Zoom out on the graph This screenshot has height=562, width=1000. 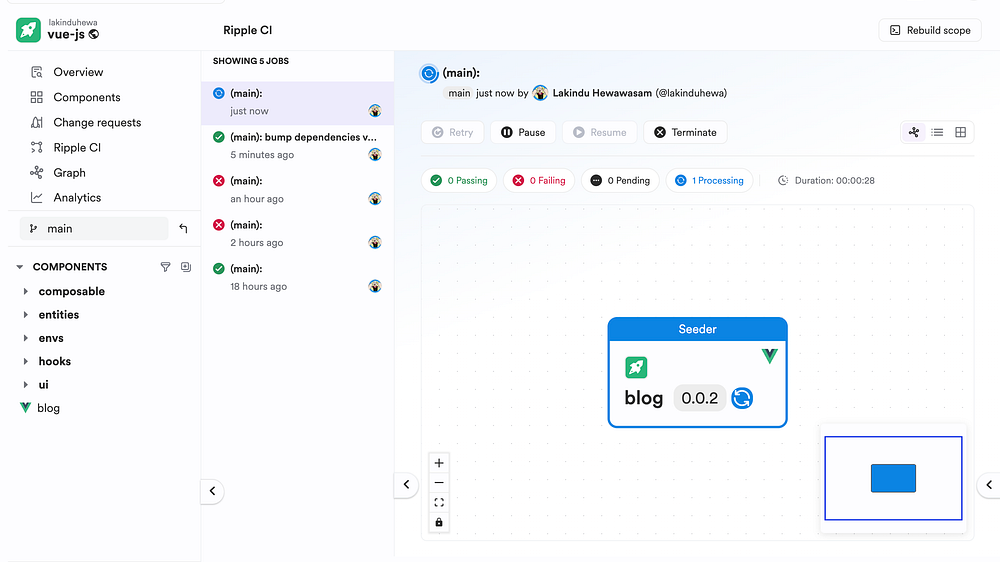[x=439, y=483]
